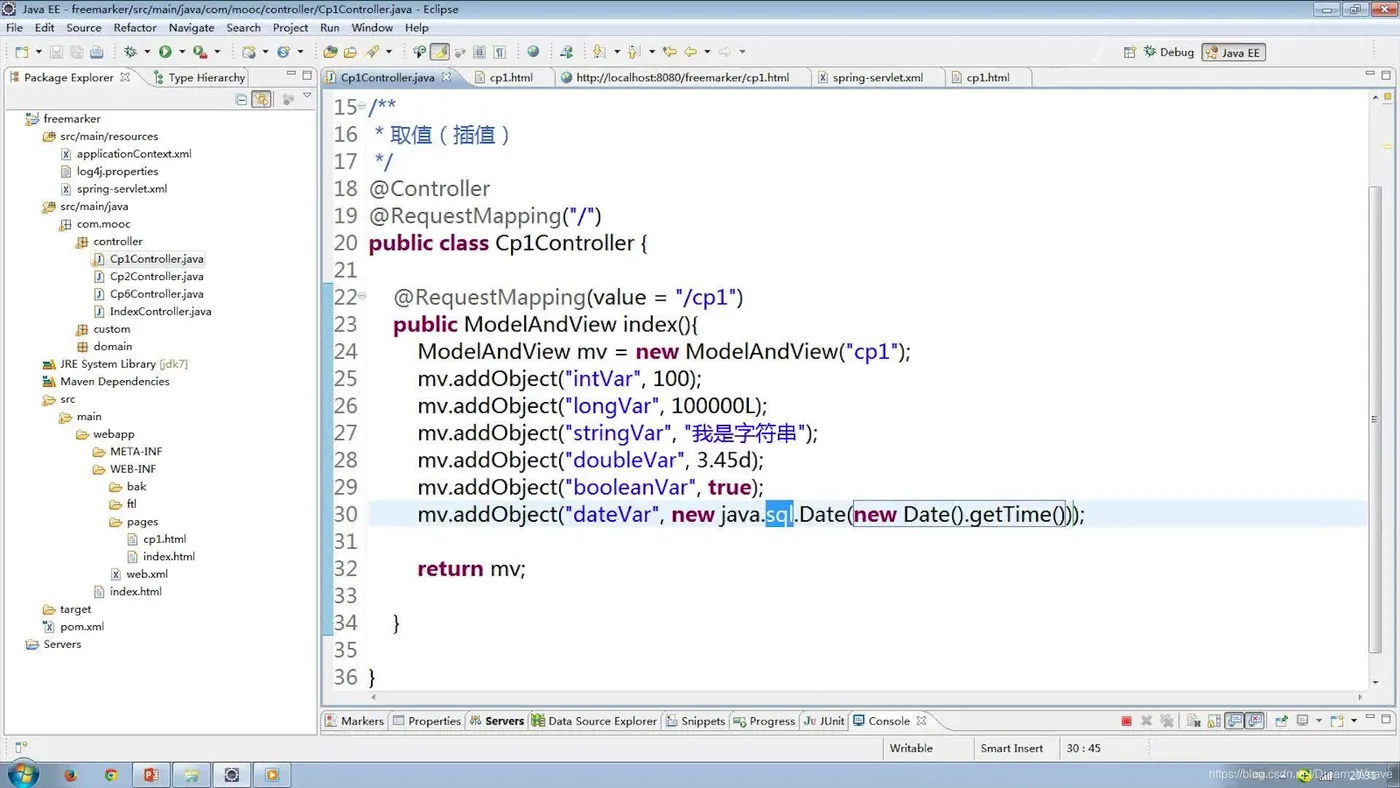Open the External Tools dropdown arrow
The image size is (1400, 788).
coord(217,52)
